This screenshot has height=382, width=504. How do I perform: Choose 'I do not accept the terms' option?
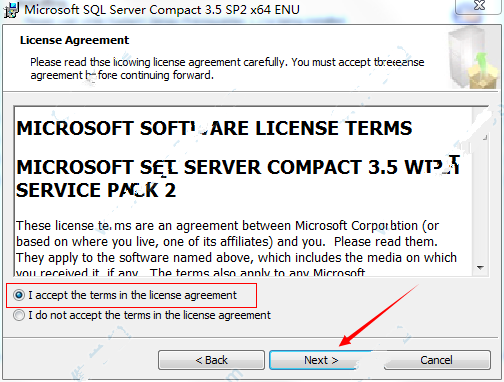(19, 315)
